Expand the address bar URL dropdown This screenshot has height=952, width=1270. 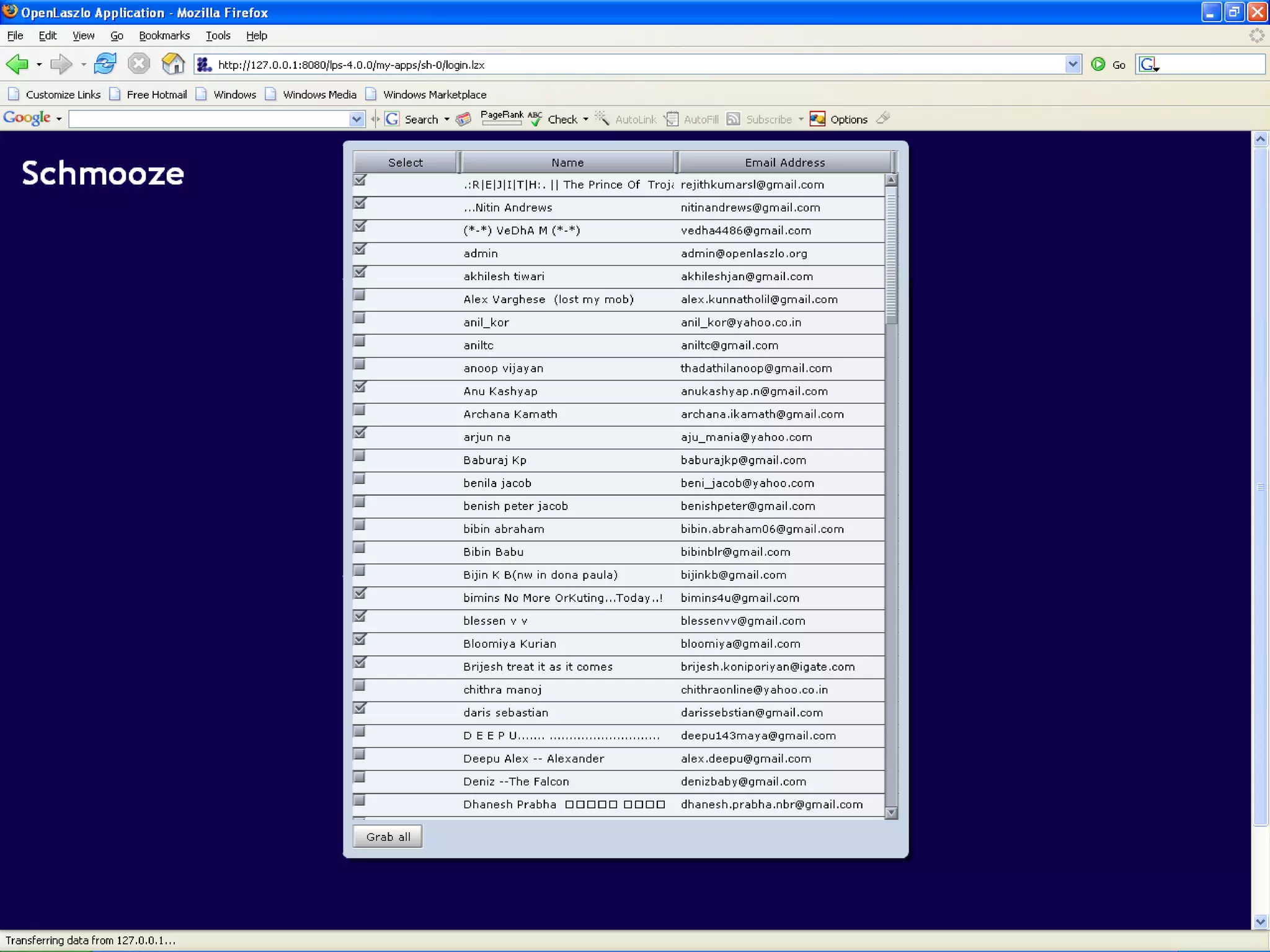[1073, 64]
